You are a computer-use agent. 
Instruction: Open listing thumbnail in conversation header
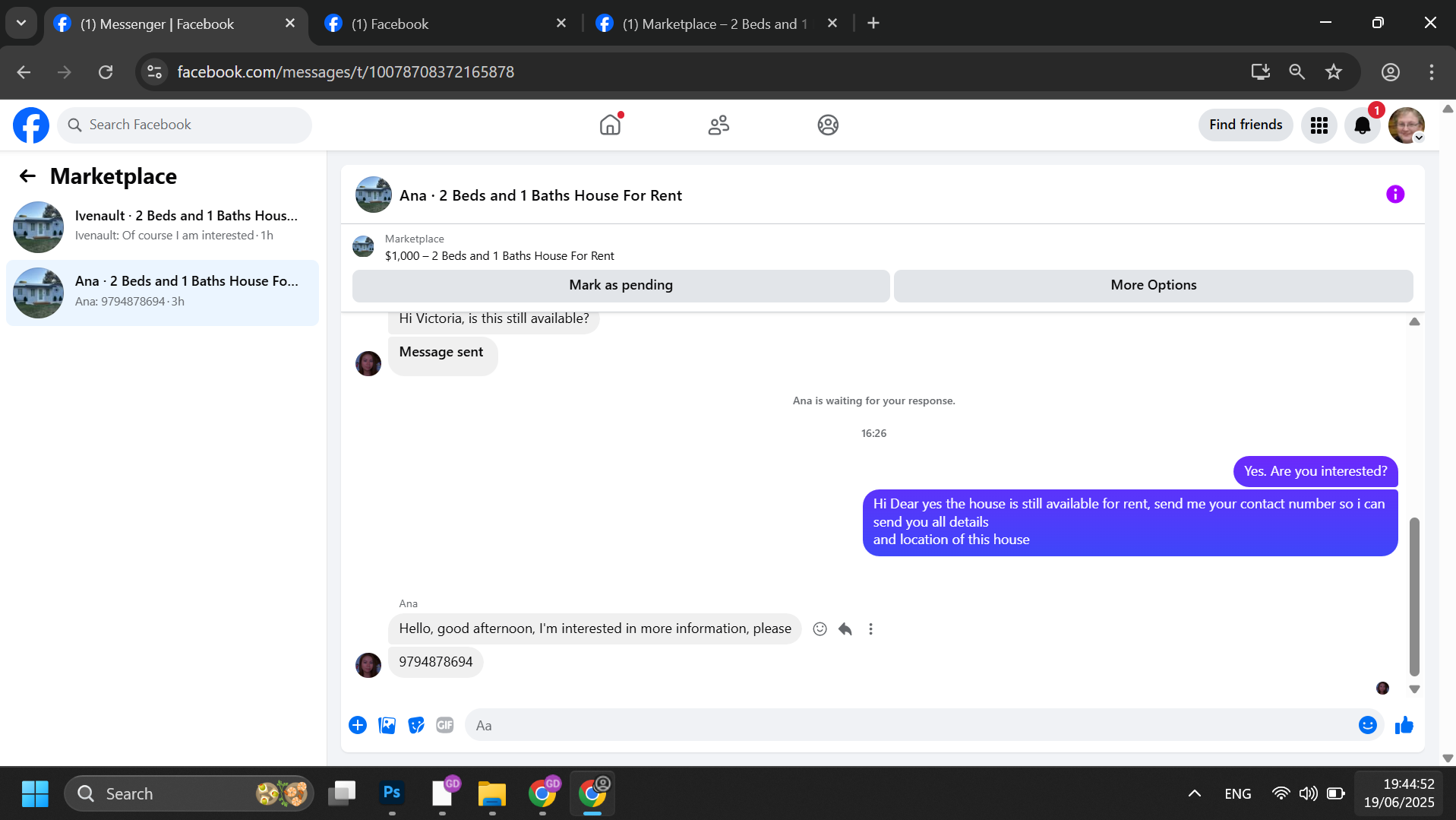click(x=374, y=195)
